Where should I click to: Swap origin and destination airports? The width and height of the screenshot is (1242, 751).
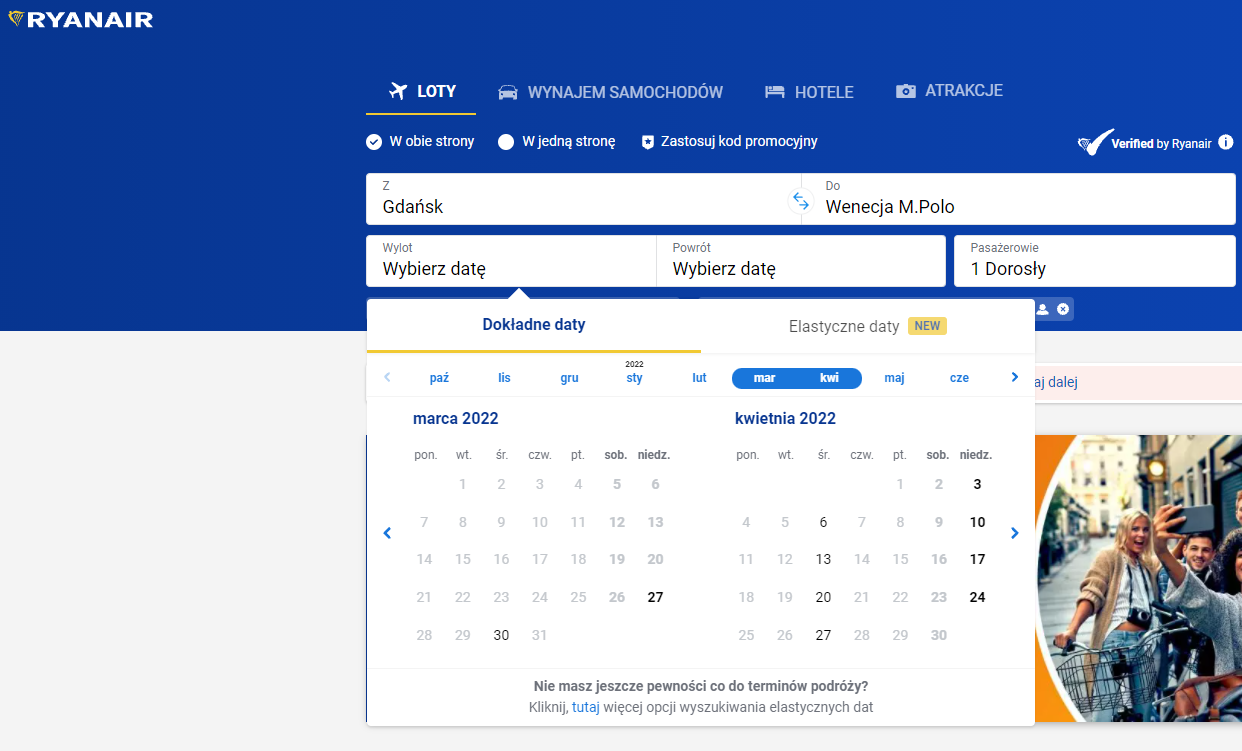[800, 200]
